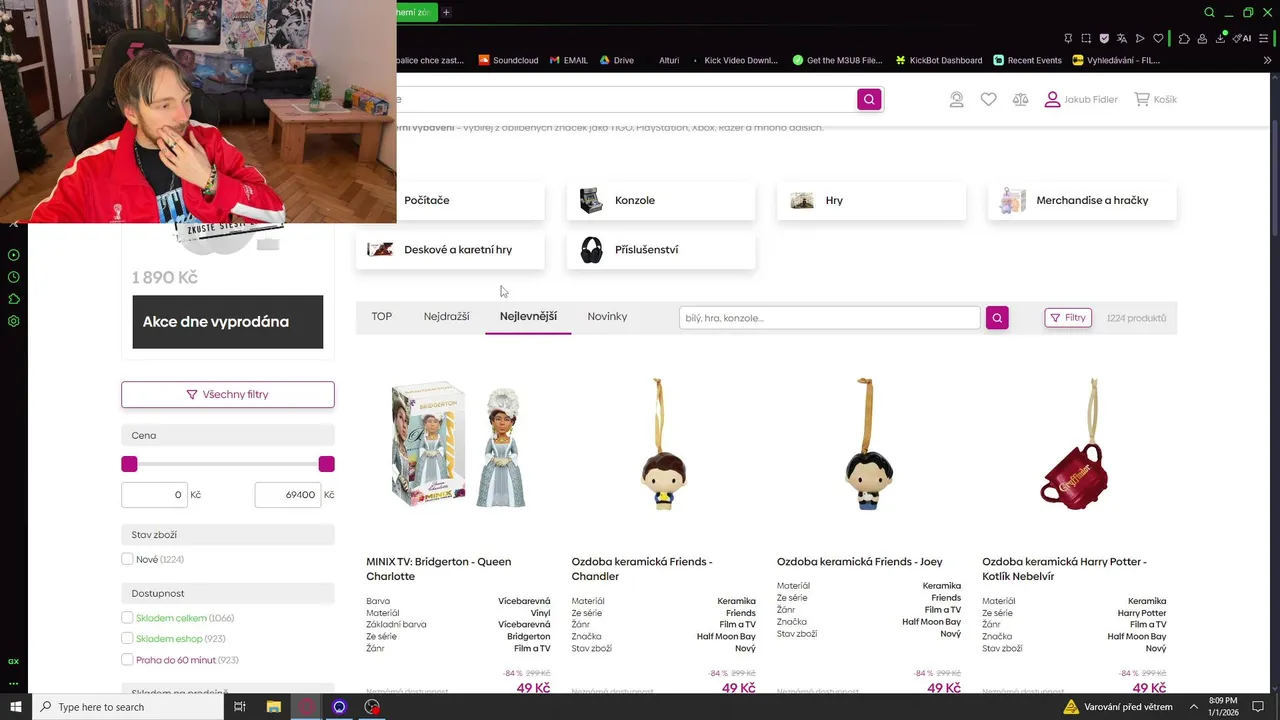The height and width of the screenshot is (720, 1280).
Task: Open sidebar history clock icon
Action: pyautogui.click(x=14, y=277)
